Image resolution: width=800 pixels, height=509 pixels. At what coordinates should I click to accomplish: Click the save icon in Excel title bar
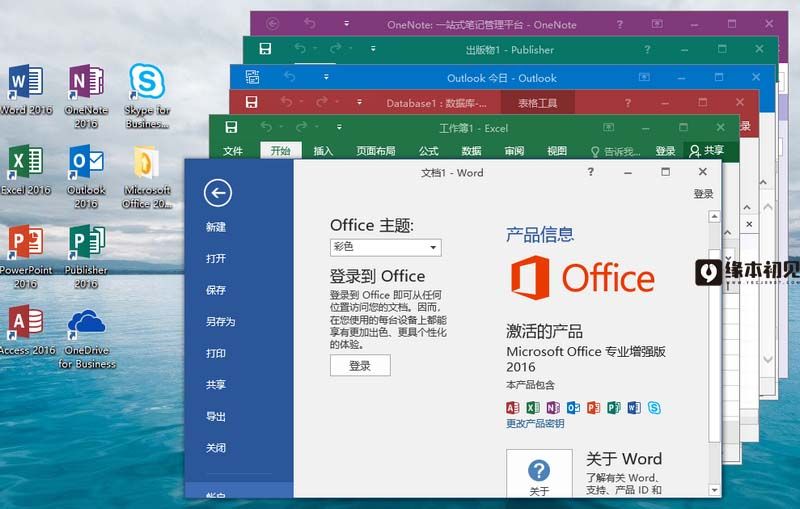click(231, 127)
